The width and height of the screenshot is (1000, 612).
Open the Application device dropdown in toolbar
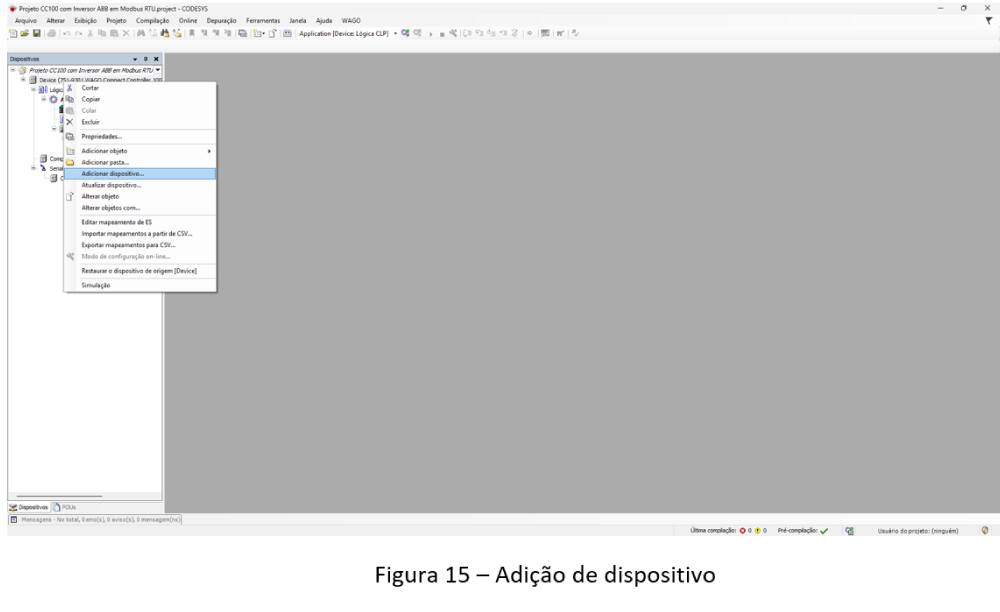click(394, 32)
